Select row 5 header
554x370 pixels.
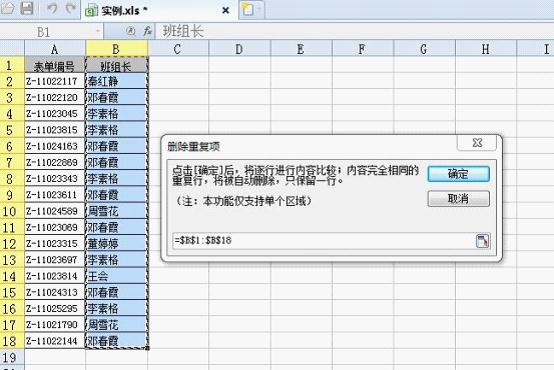[x=12, y=130]
